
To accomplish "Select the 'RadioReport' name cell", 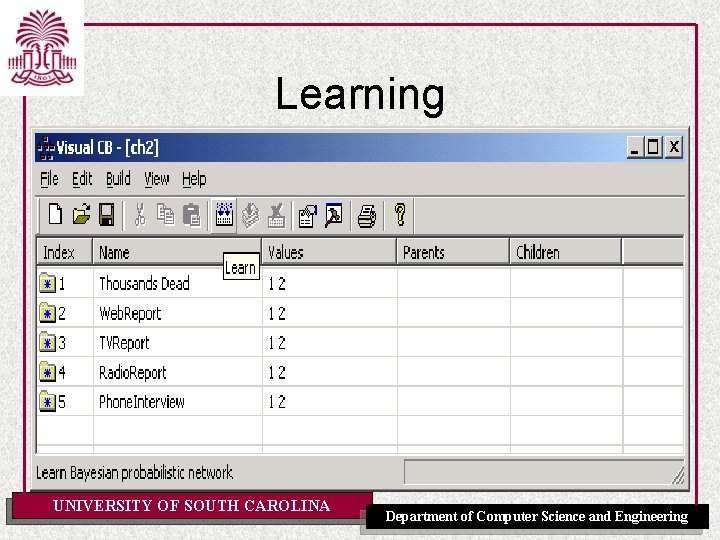I will tap(178, 372).
